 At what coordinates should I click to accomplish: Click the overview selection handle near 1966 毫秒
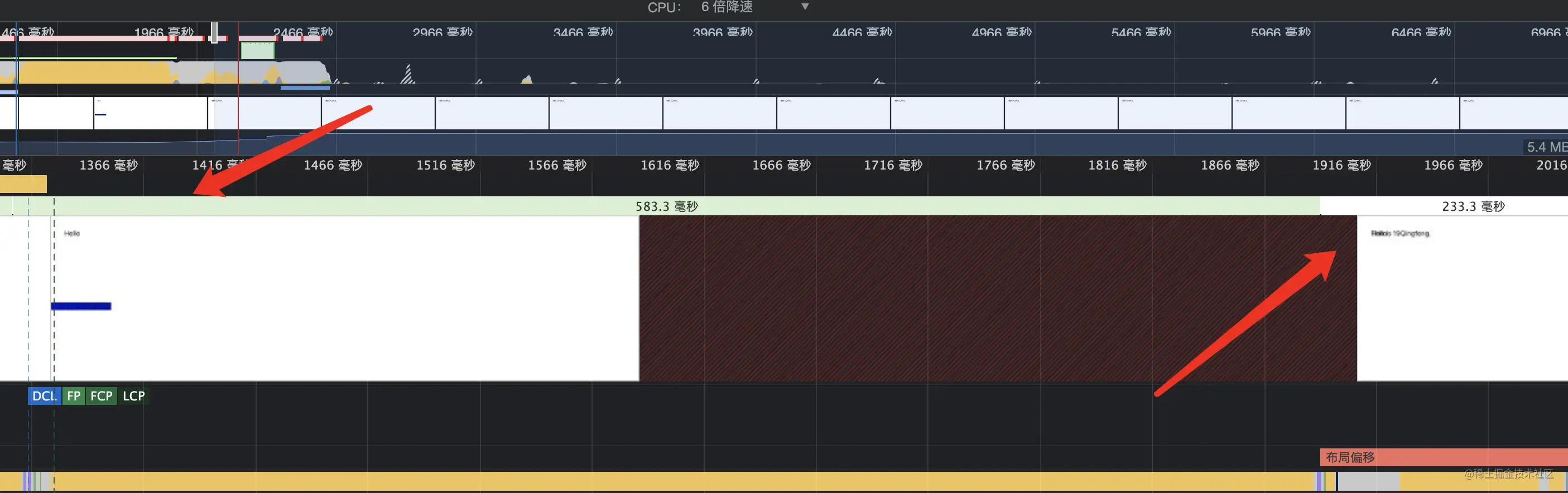214,33
